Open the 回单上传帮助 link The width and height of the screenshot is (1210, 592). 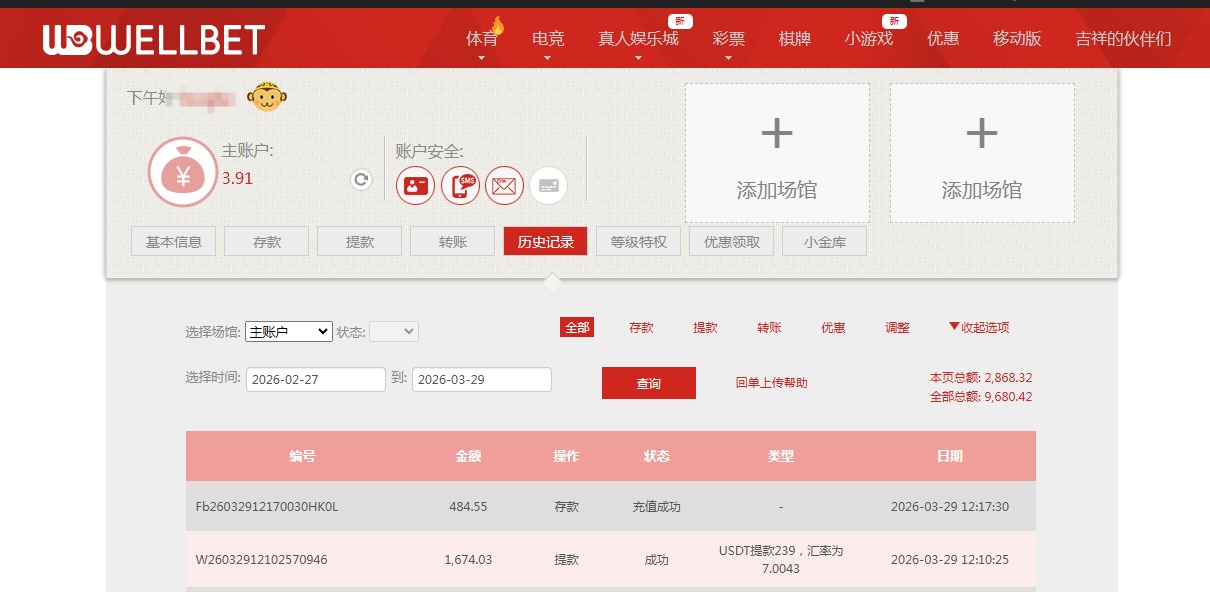pyautogui.click(x=769, y=383)
